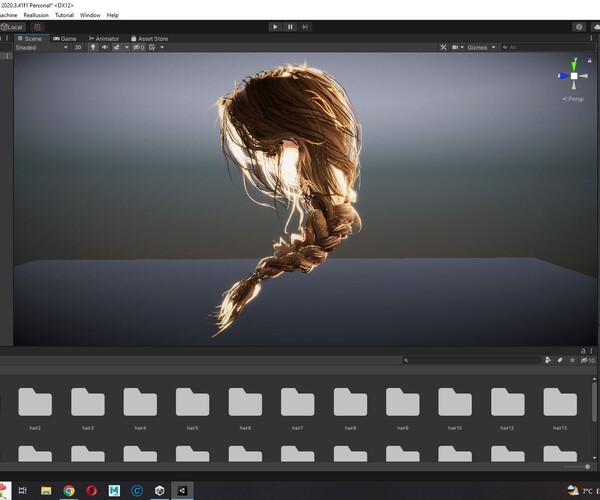Toggle the scene grid visibility icon
The width and height of the screenshot is (600, 500).
pyautogui.click(x=152, y=47)
